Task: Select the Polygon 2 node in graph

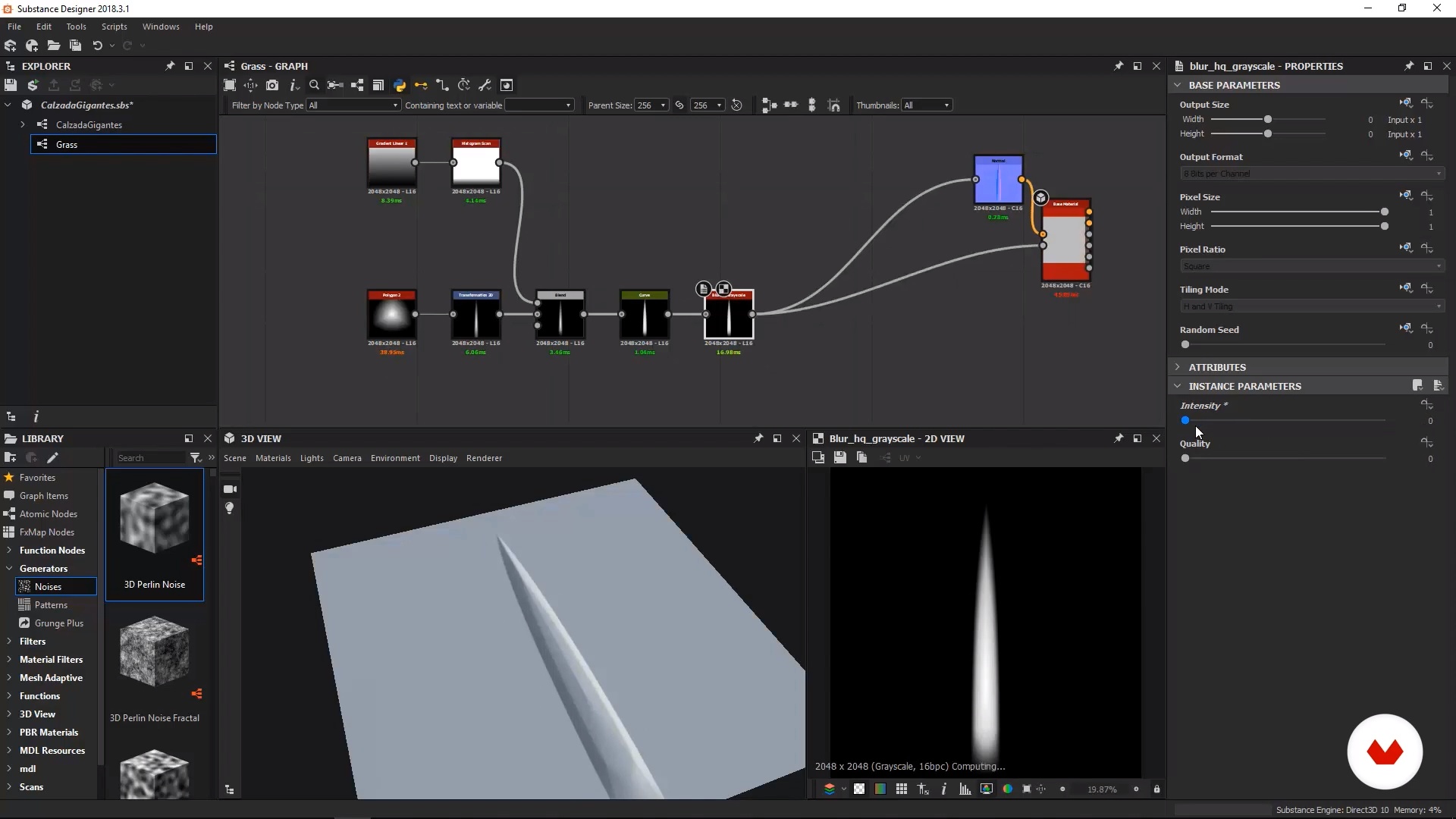Action: tap(391, 314)
